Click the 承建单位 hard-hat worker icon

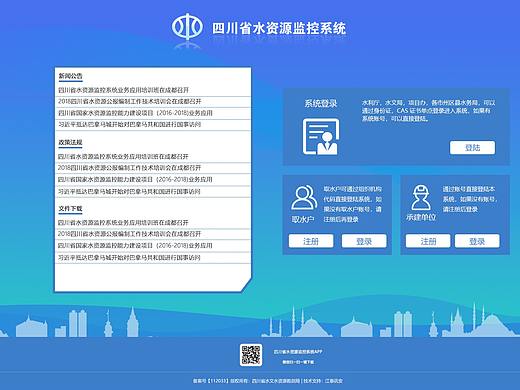421,198
